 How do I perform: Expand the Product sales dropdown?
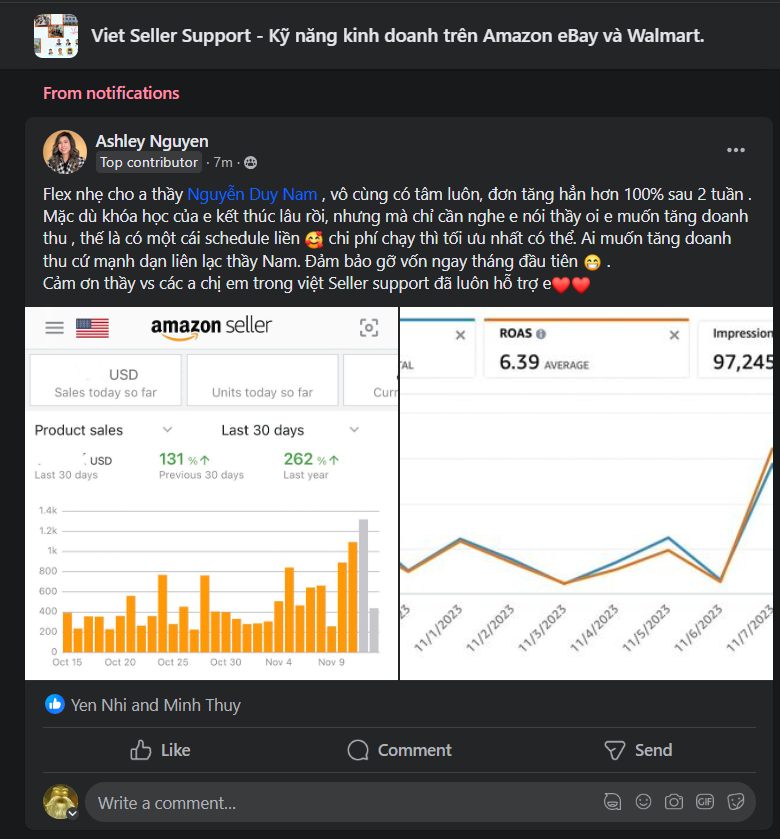tap(167, 430)
